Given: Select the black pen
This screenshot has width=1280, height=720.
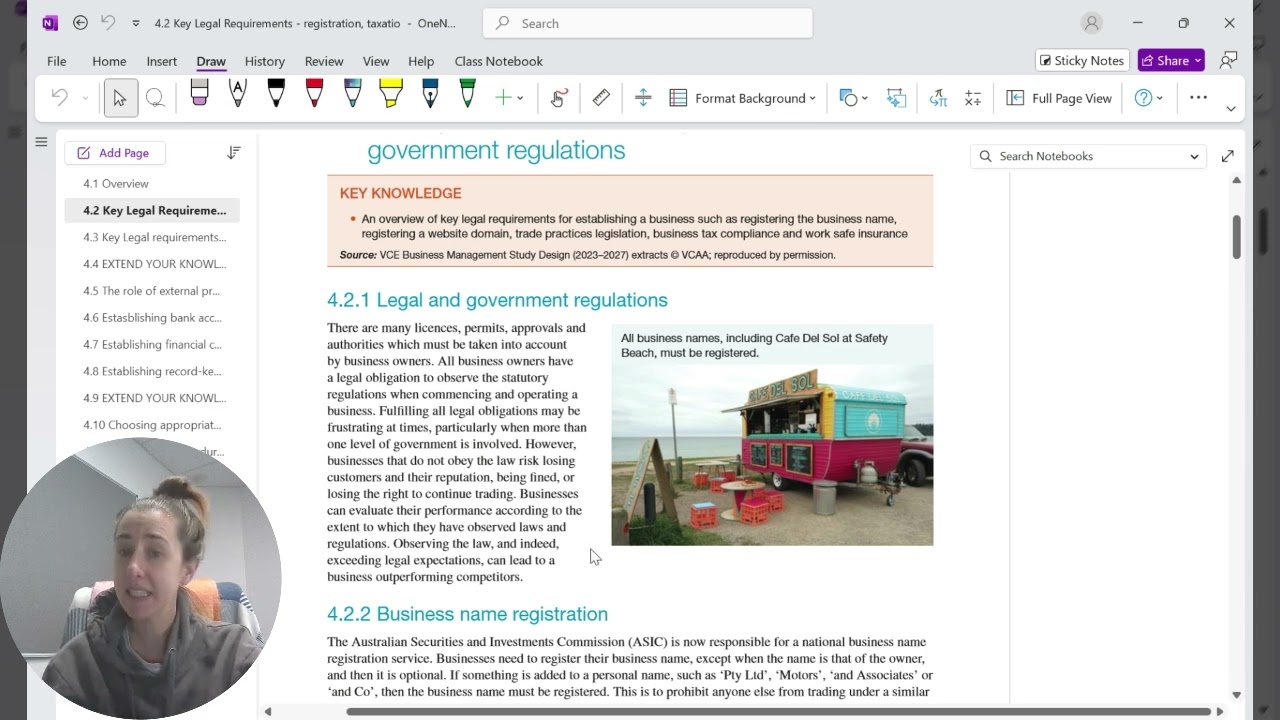Looking at the screenshot, I should [276, 94].
